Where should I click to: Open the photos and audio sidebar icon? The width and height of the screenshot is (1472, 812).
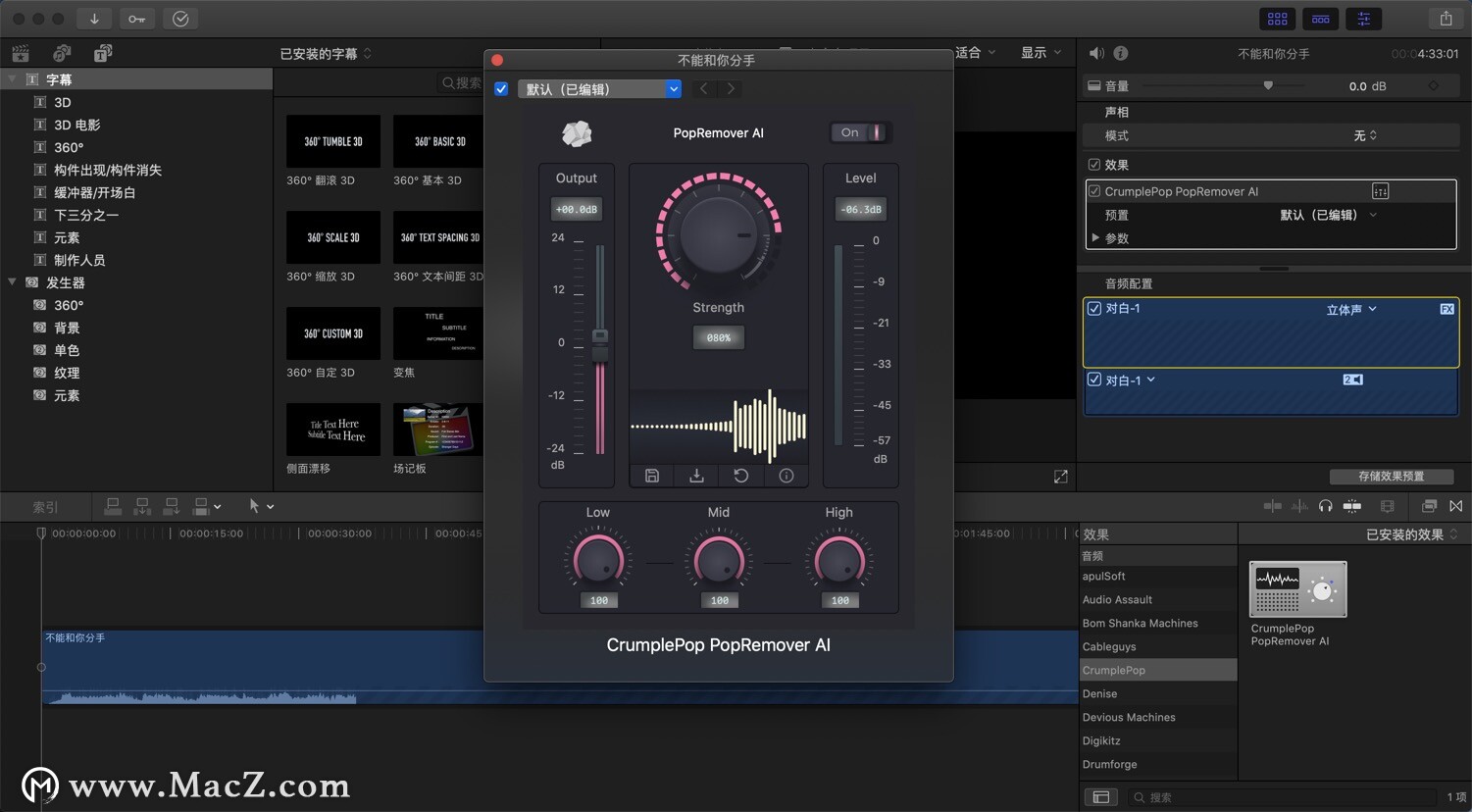click(62, 53)
